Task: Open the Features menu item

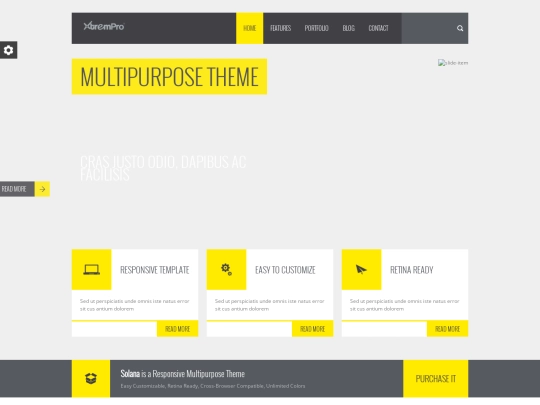Action: [x=281, y=28]
